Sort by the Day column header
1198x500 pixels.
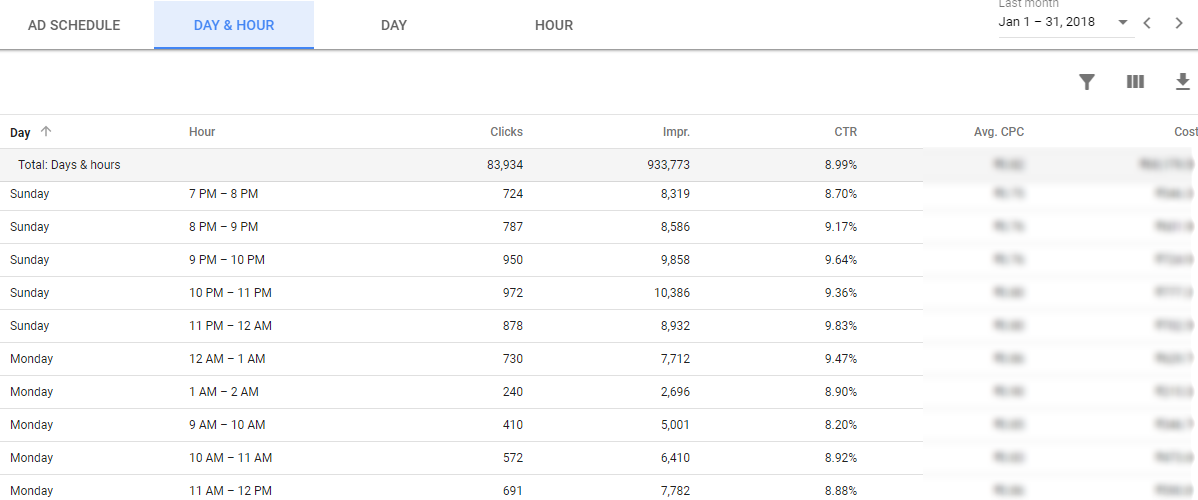tap(20, 132)
